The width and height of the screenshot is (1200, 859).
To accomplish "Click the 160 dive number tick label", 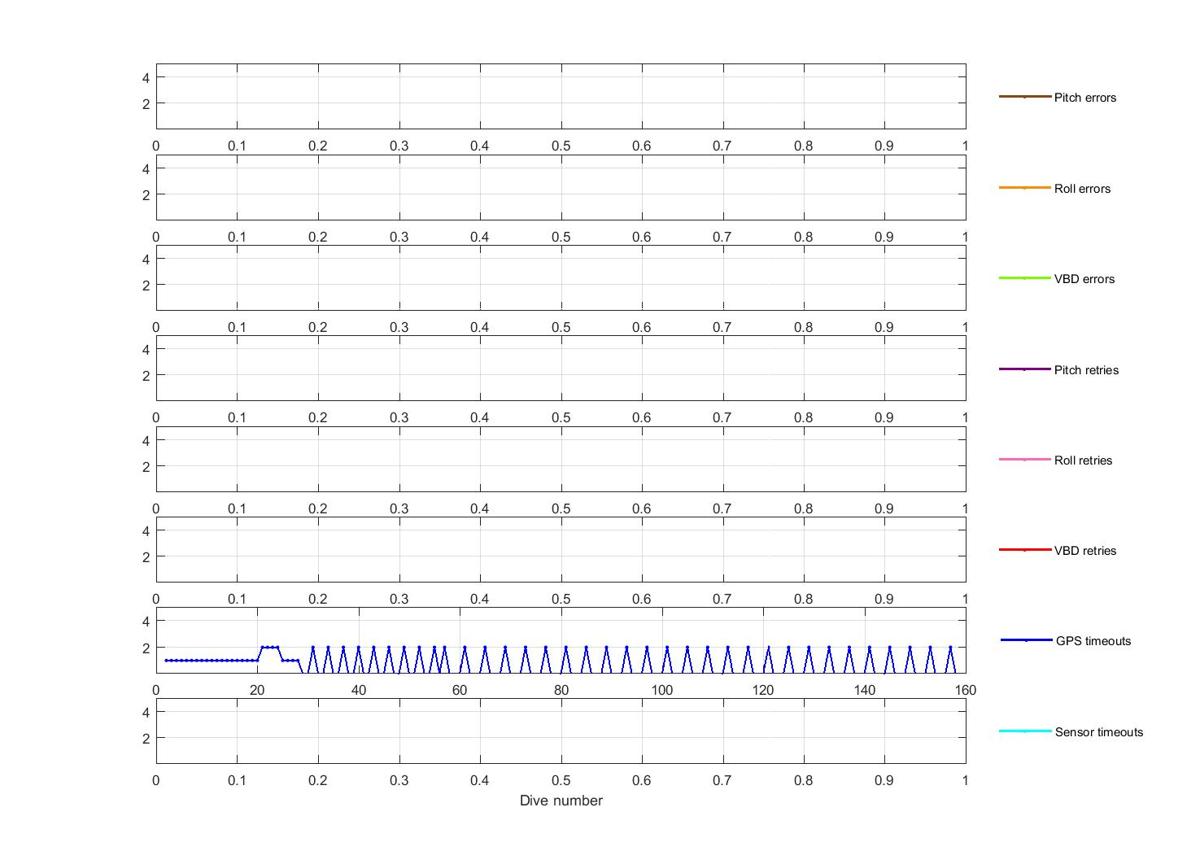I will (965, 690).
